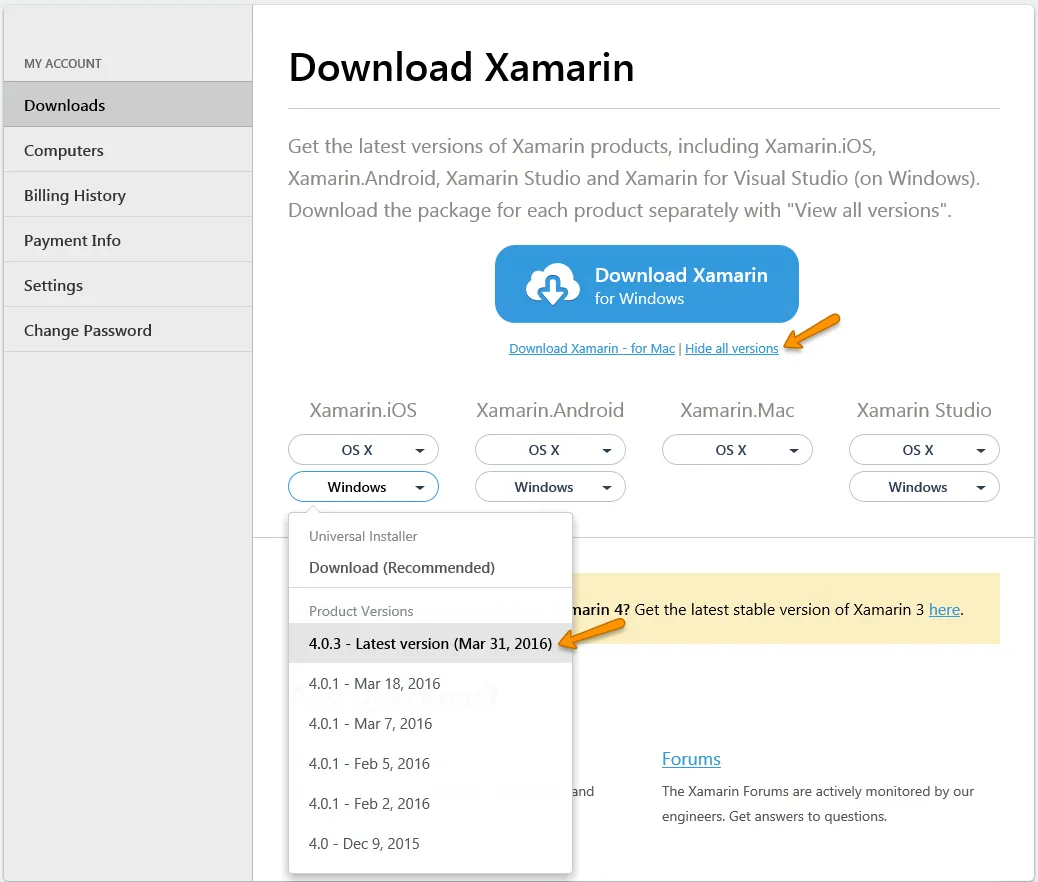Click the Xamarin.iOS column heading

pos(363,410)
